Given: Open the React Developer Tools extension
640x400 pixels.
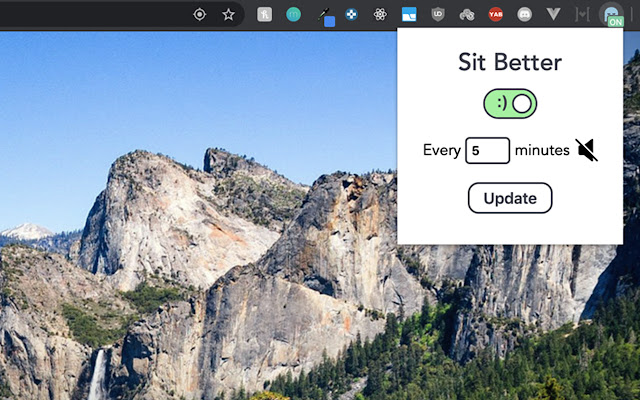Looking at the screenshot, I should tap(380, 15).
